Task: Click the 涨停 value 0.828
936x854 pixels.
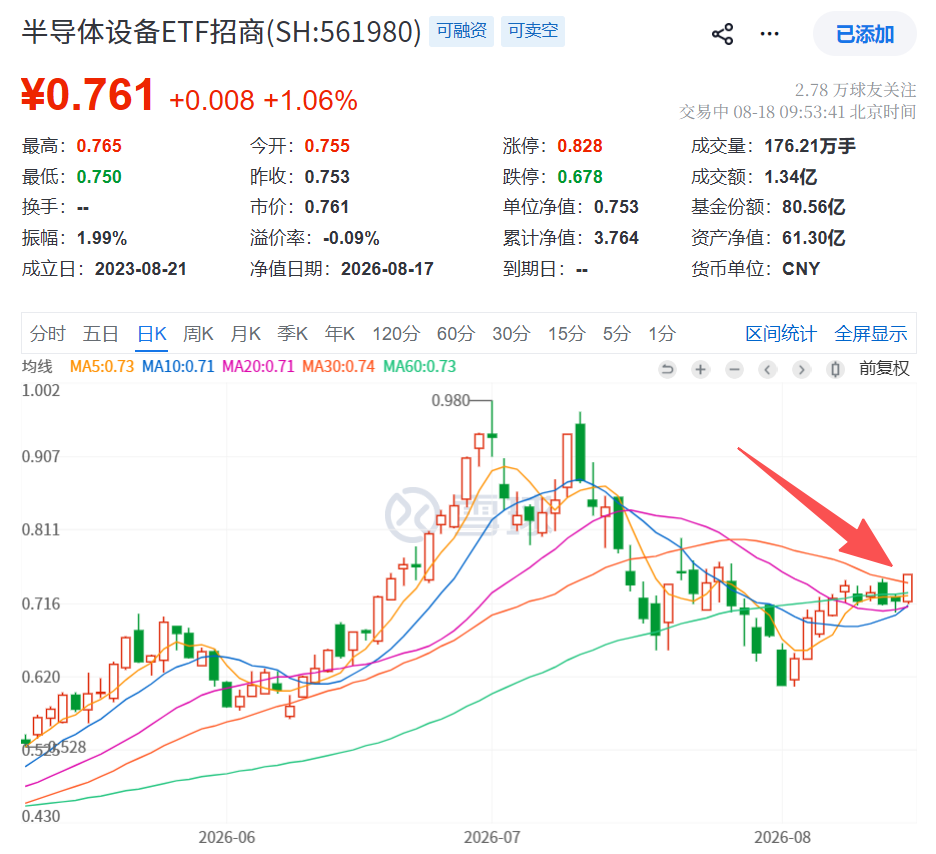Action: click(x=580, y=146)
